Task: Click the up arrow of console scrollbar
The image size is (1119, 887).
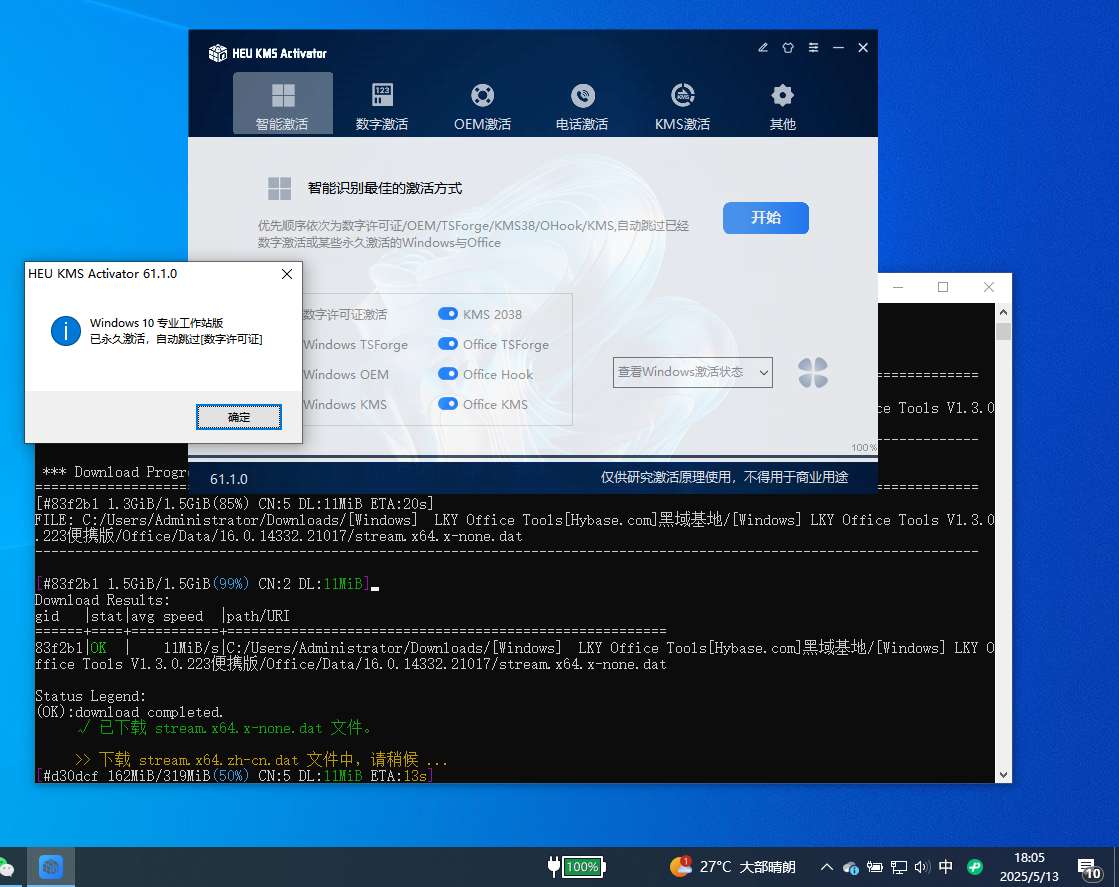Action: click(x=1003, y=312)
